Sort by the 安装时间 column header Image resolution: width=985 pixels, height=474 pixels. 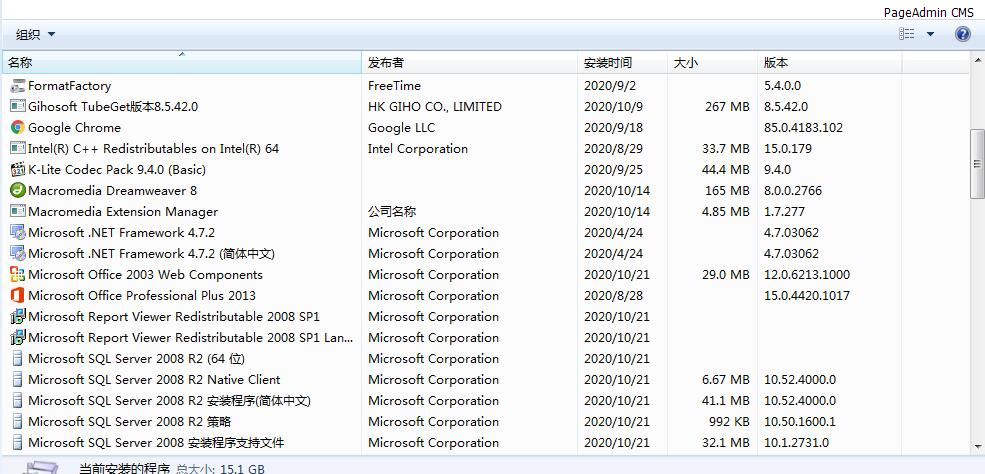point(622,63)
